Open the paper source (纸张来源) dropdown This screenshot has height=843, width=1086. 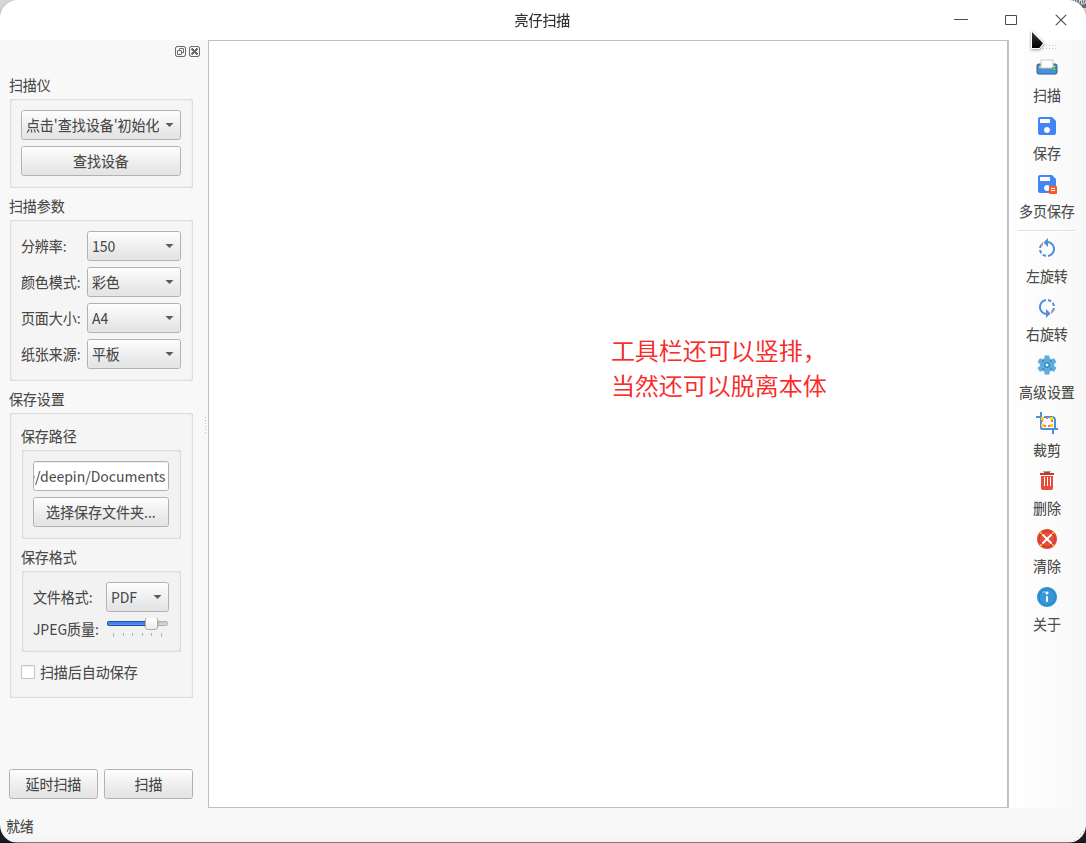[134, 355]
